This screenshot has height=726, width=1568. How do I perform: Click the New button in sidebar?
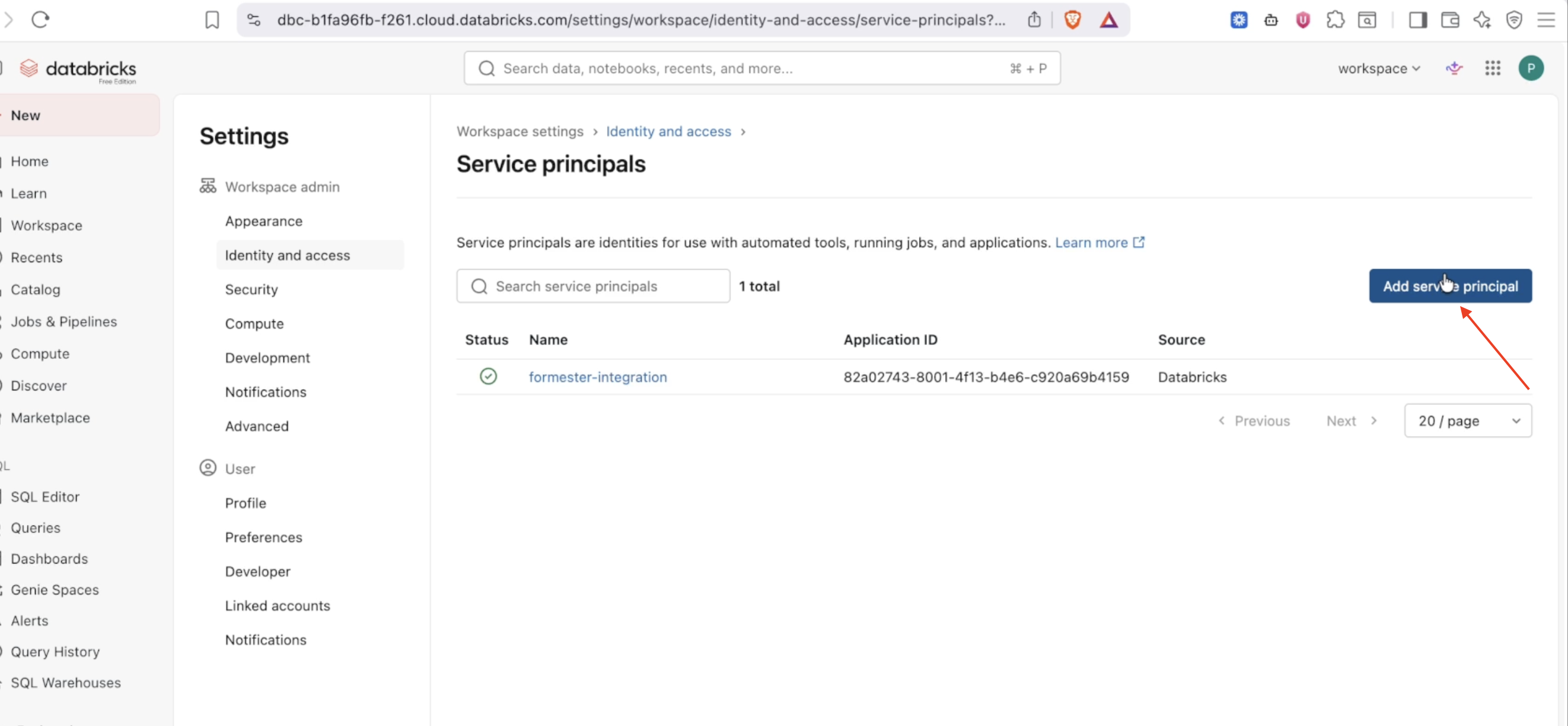79,115
